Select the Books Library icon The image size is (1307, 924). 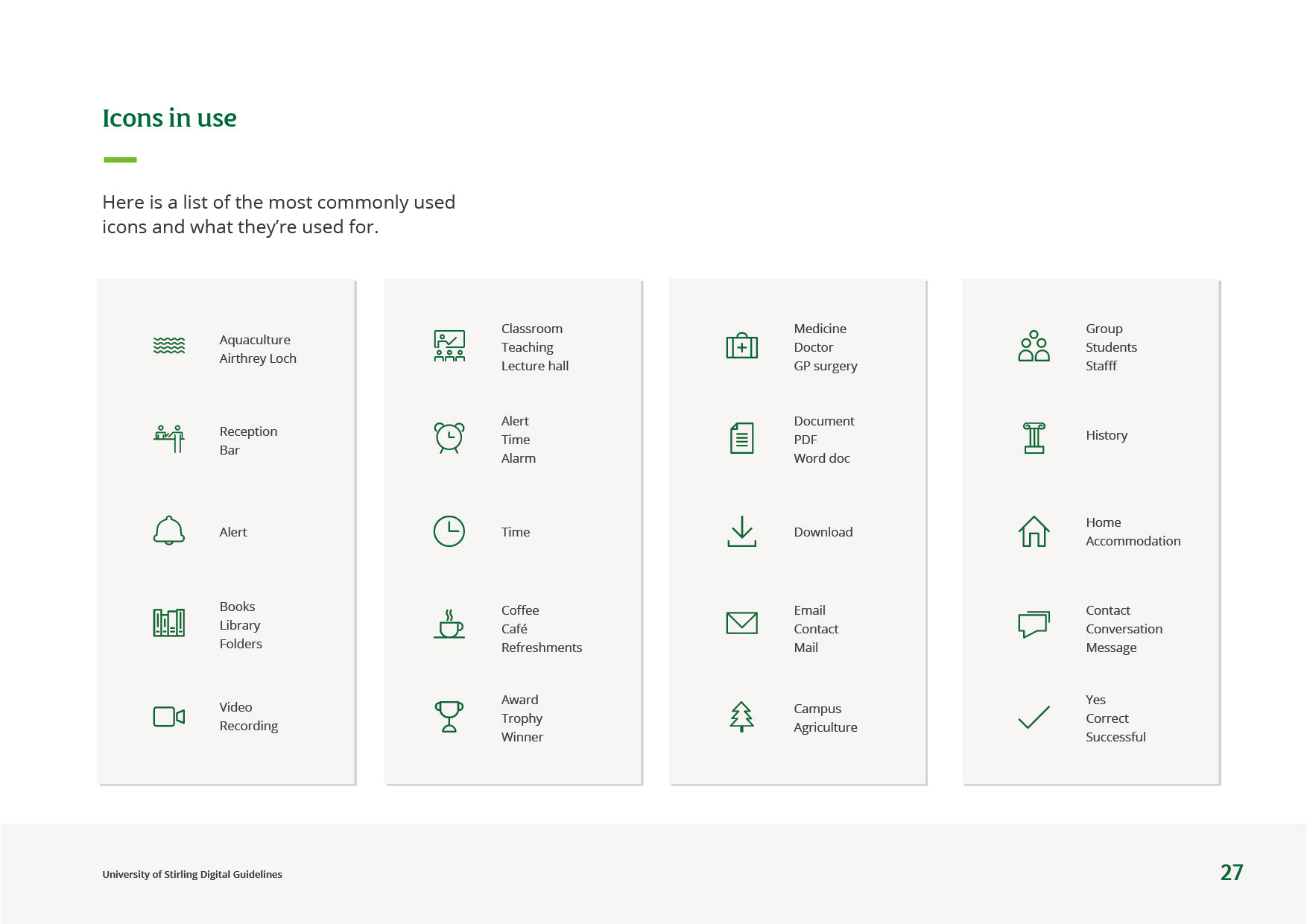[169, 623]
